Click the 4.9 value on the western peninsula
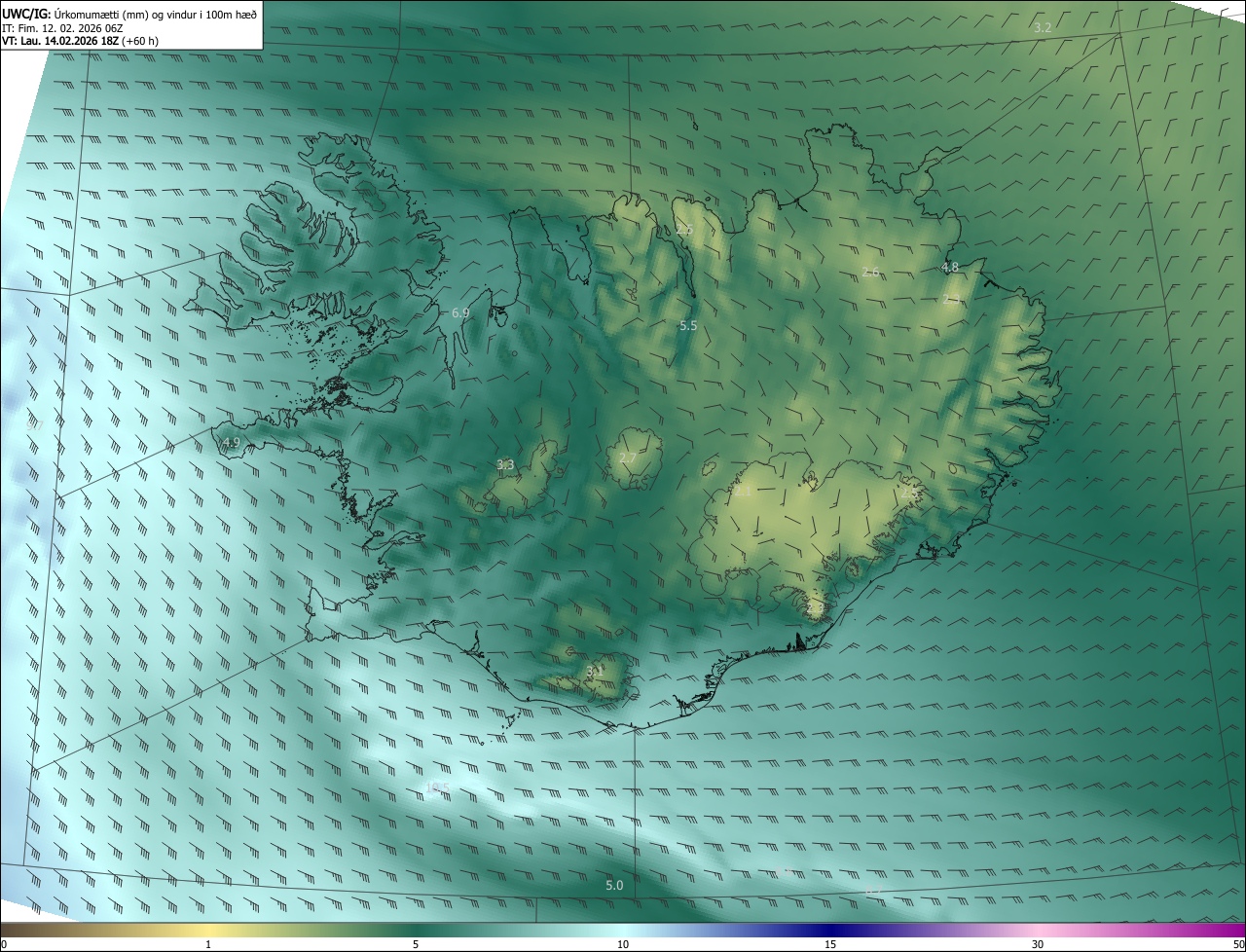This screenshot has width=1246, height=952. coord(231,442)
